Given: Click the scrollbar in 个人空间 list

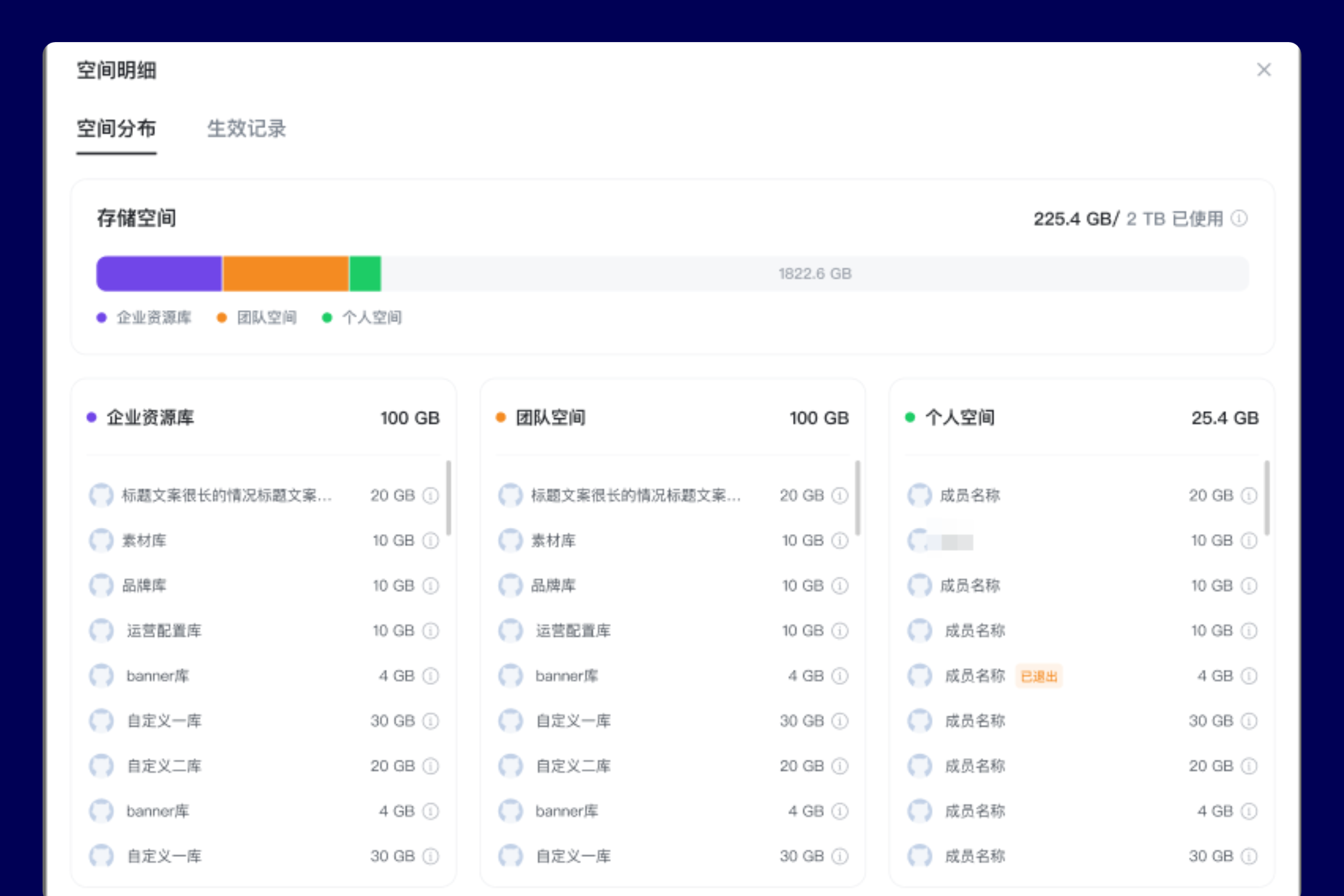Looking at the screenshot, I should 1267,498.
